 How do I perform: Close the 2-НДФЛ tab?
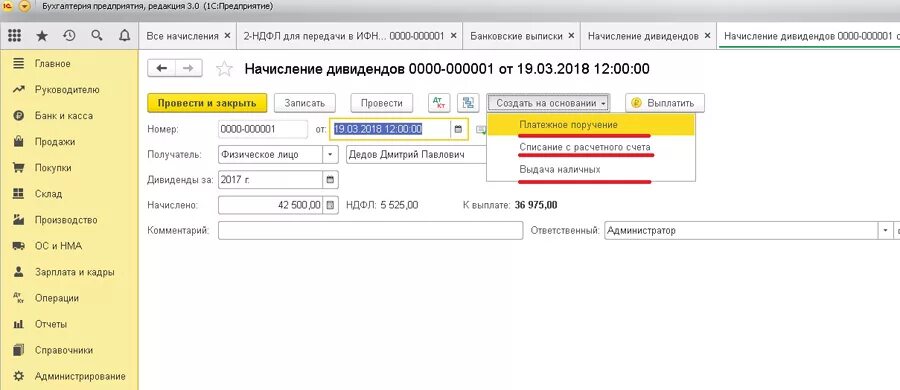[453, 36]
